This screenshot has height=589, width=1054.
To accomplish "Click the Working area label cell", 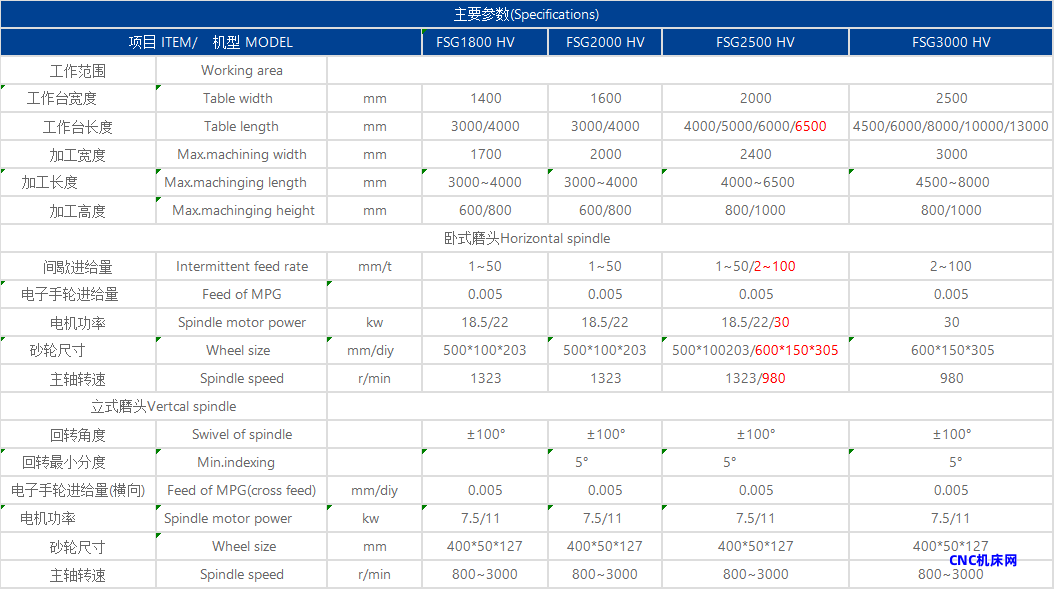I will [x=241, y=70].
